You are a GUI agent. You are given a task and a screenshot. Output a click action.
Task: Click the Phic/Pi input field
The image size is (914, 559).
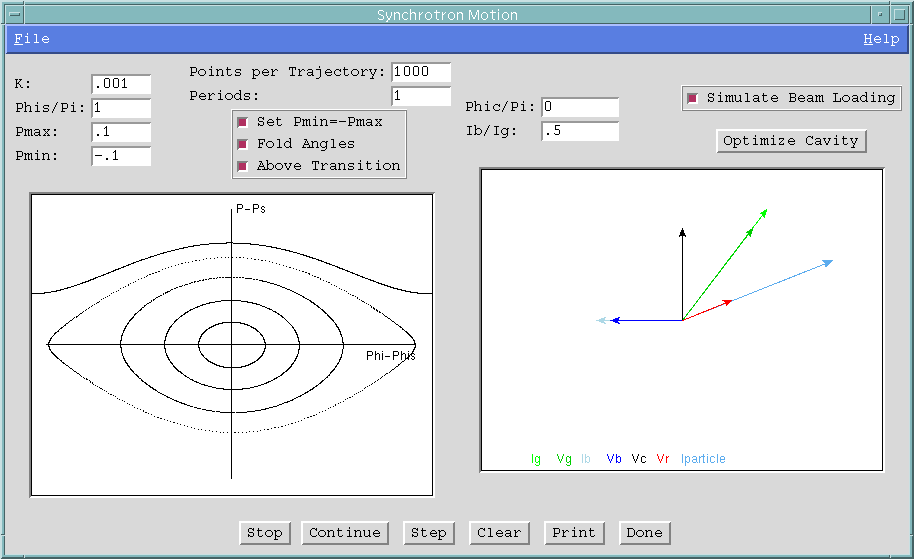pos(580,107)
